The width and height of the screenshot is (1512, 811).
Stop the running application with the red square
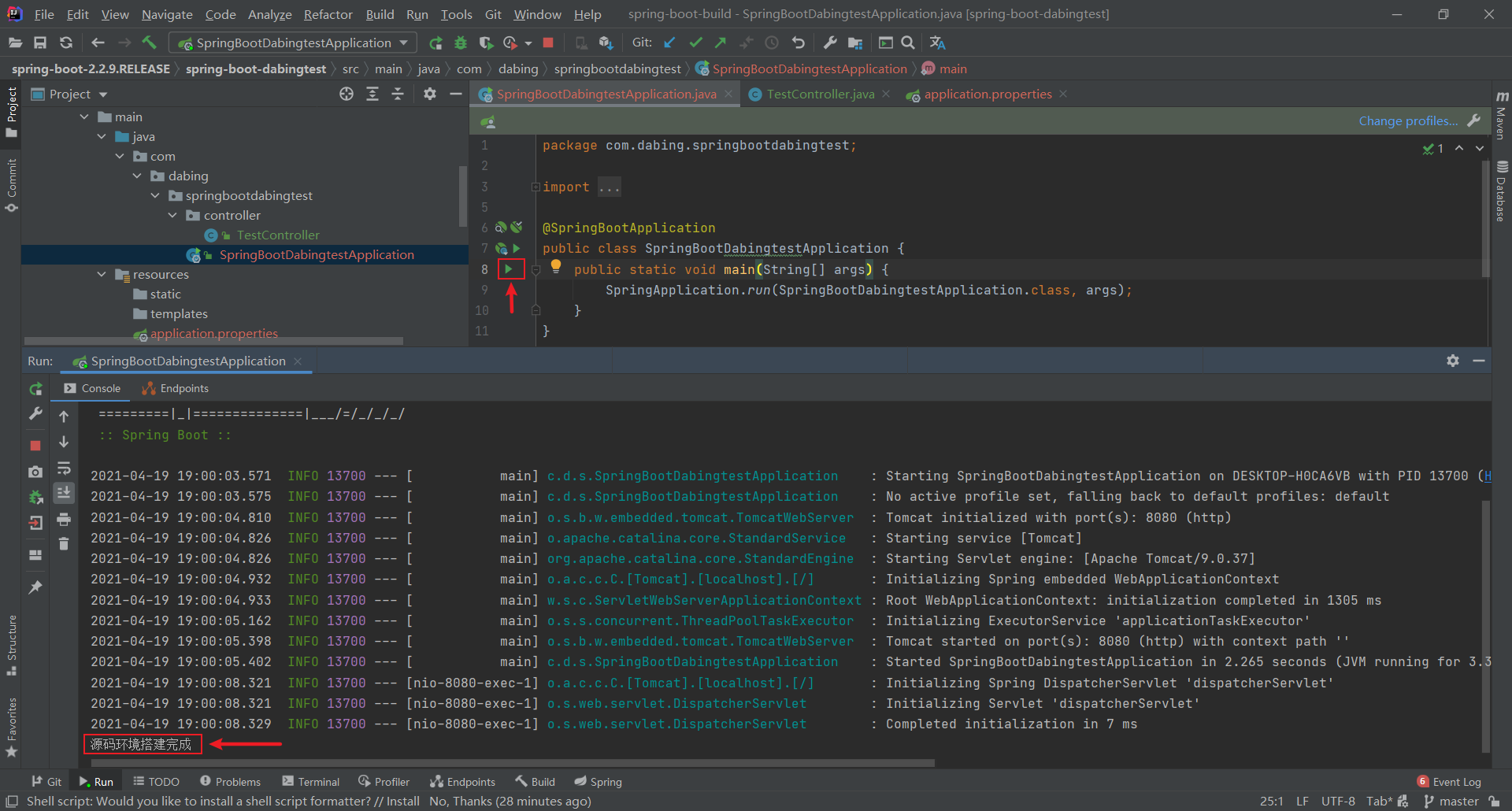[x=549, y=43]
